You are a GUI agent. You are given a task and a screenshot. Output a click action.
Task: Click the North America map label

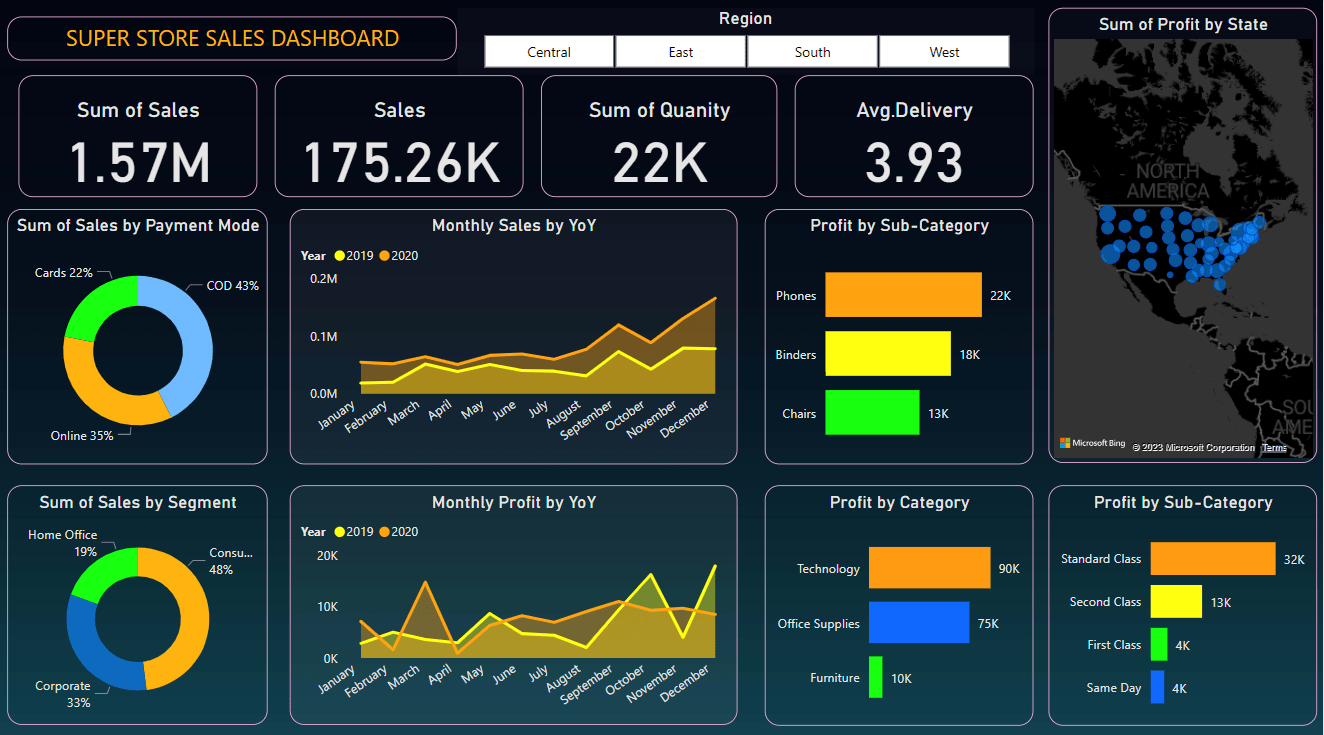[1168, 181]
